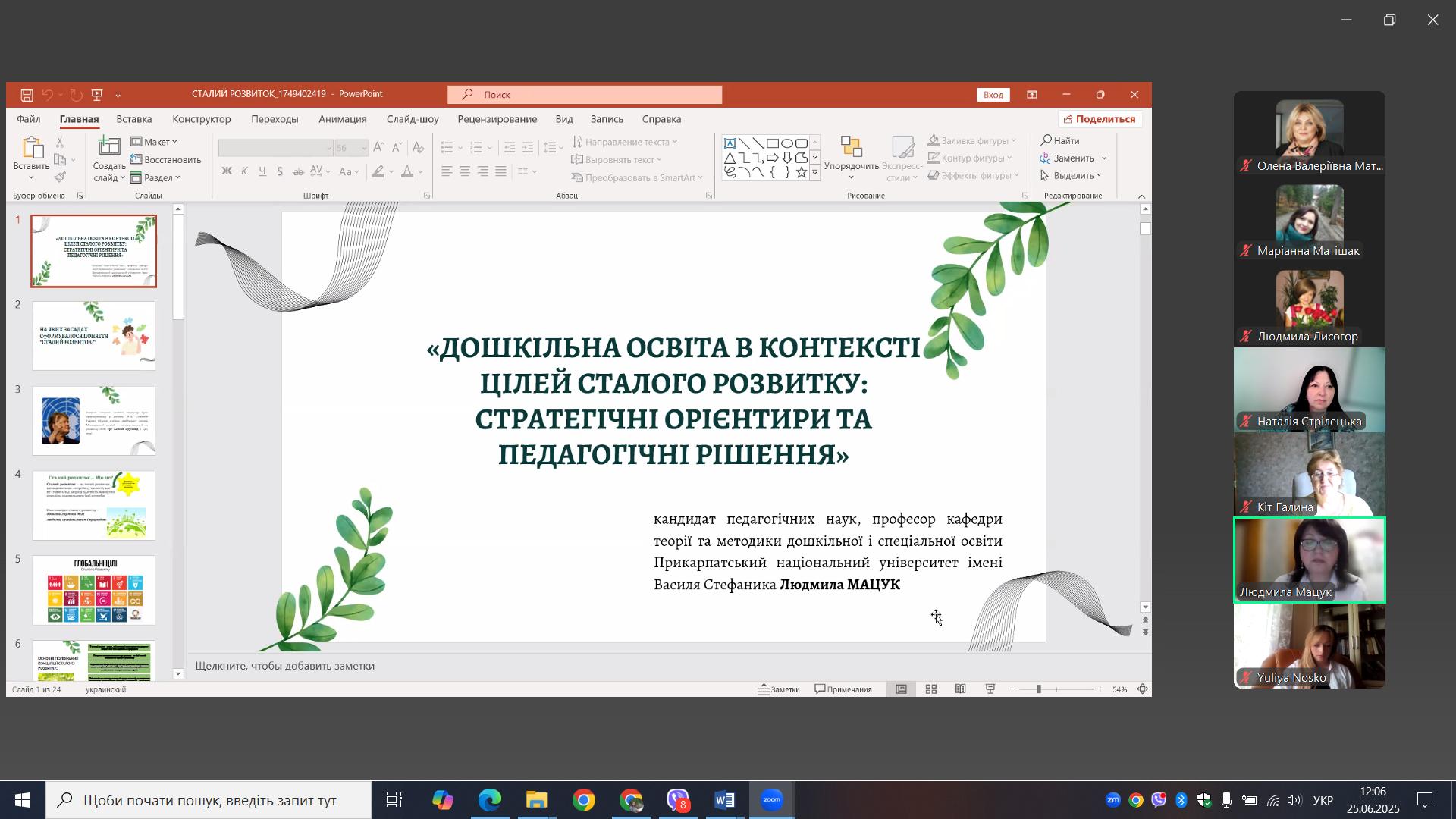Open the Transitions (Переходы) tab

click(x=275, y=119)
